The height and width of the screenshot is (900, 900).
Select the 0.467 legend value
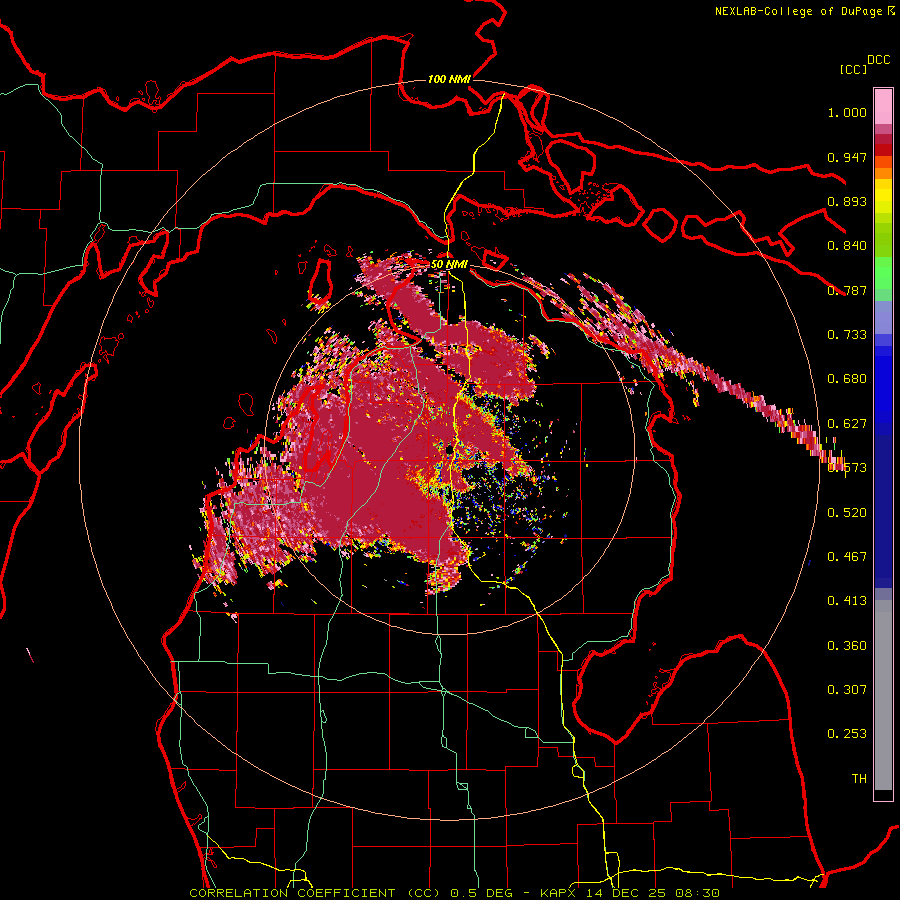coord(847,557)
